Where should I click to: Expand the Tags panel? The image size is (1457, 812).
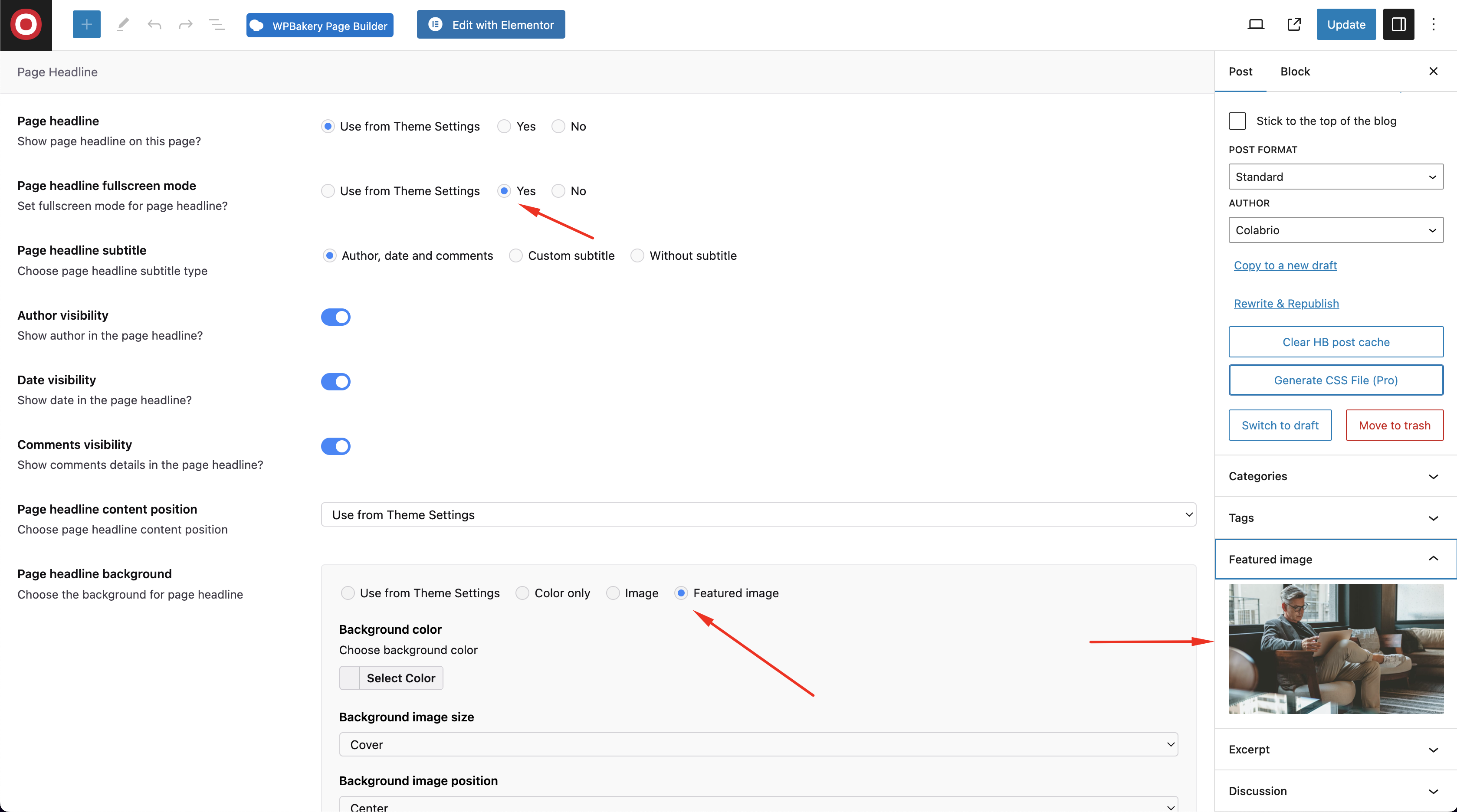point(1336,518)
